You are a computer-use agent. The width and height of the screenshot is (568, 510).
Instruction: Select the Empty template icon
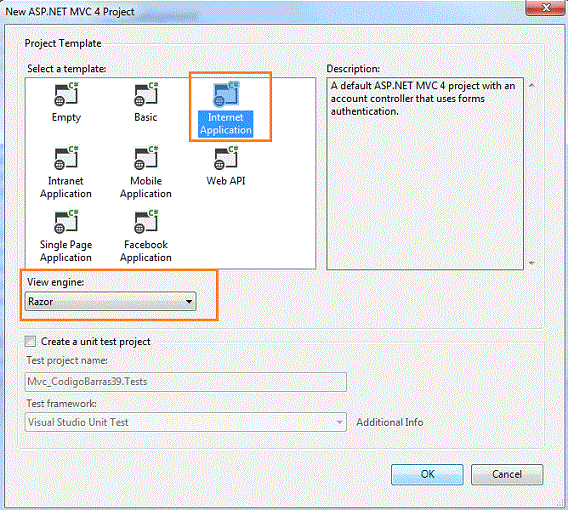[66, 94]
